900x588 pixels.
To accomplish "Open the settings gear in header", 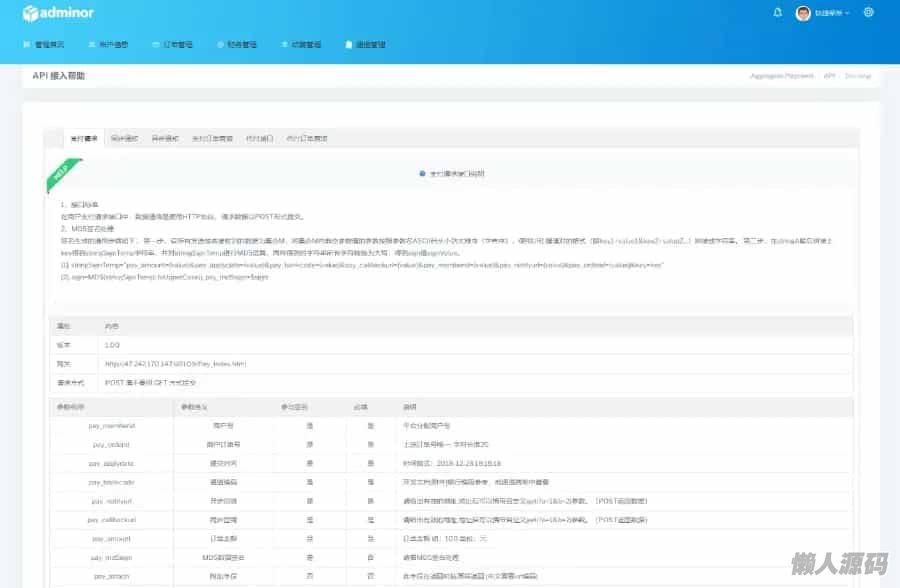I will 868,12.
